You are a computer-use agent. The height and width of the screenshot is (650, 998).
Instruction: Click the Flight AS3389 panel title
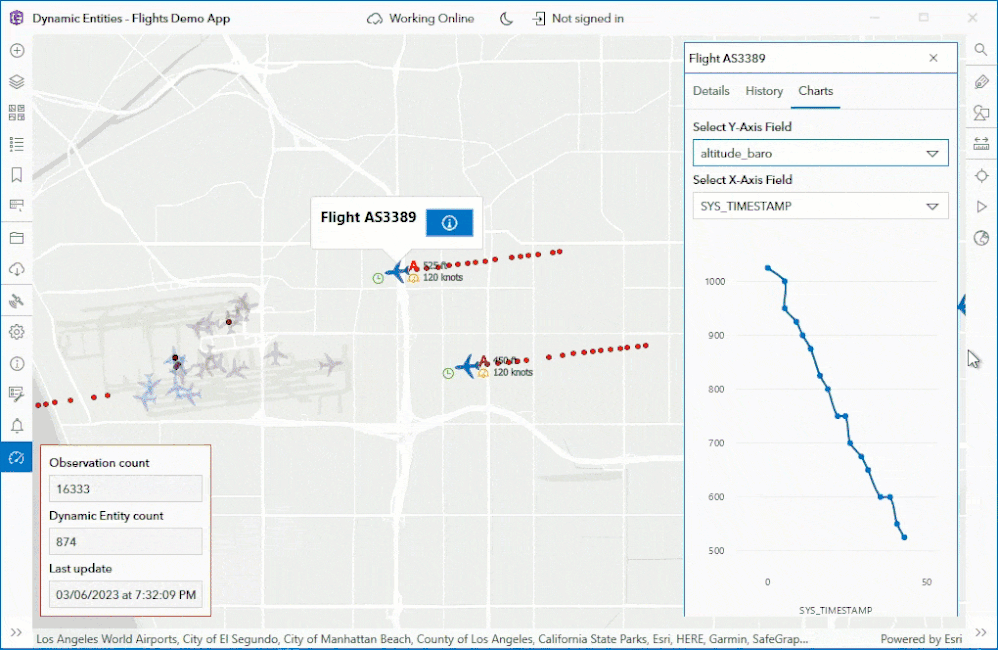click(x=727, y=59)
